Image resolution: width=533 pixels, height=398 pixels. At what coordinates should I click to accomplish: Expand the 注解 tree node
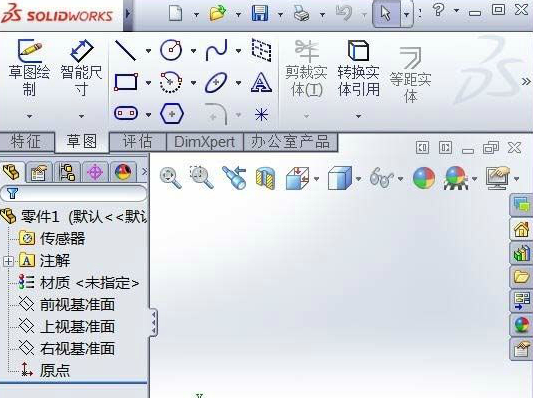(8, 261)
